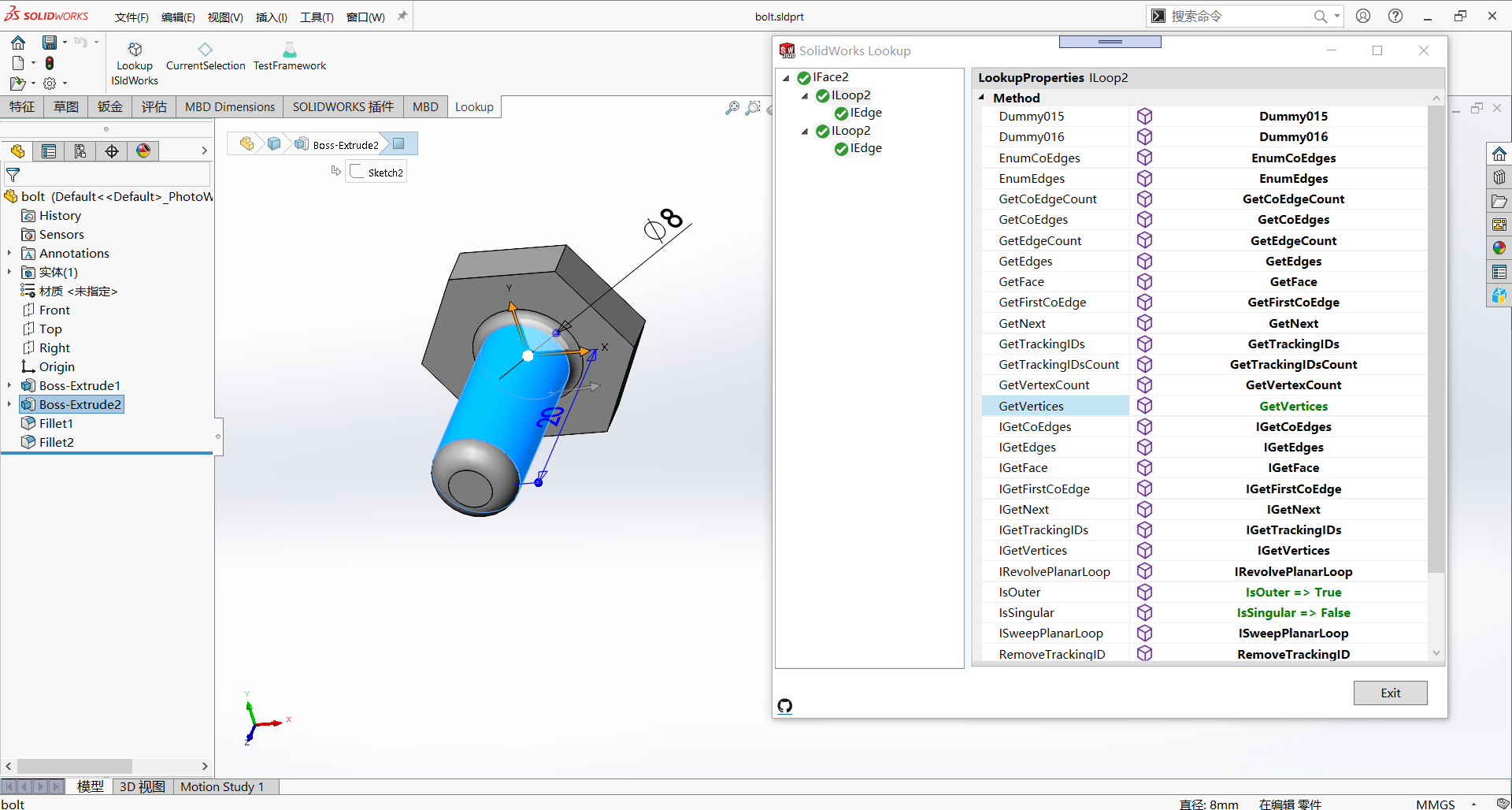Open the 工具(T) menu
Viewport: 1512px width, 810px height.
click(x=317, y=17)
